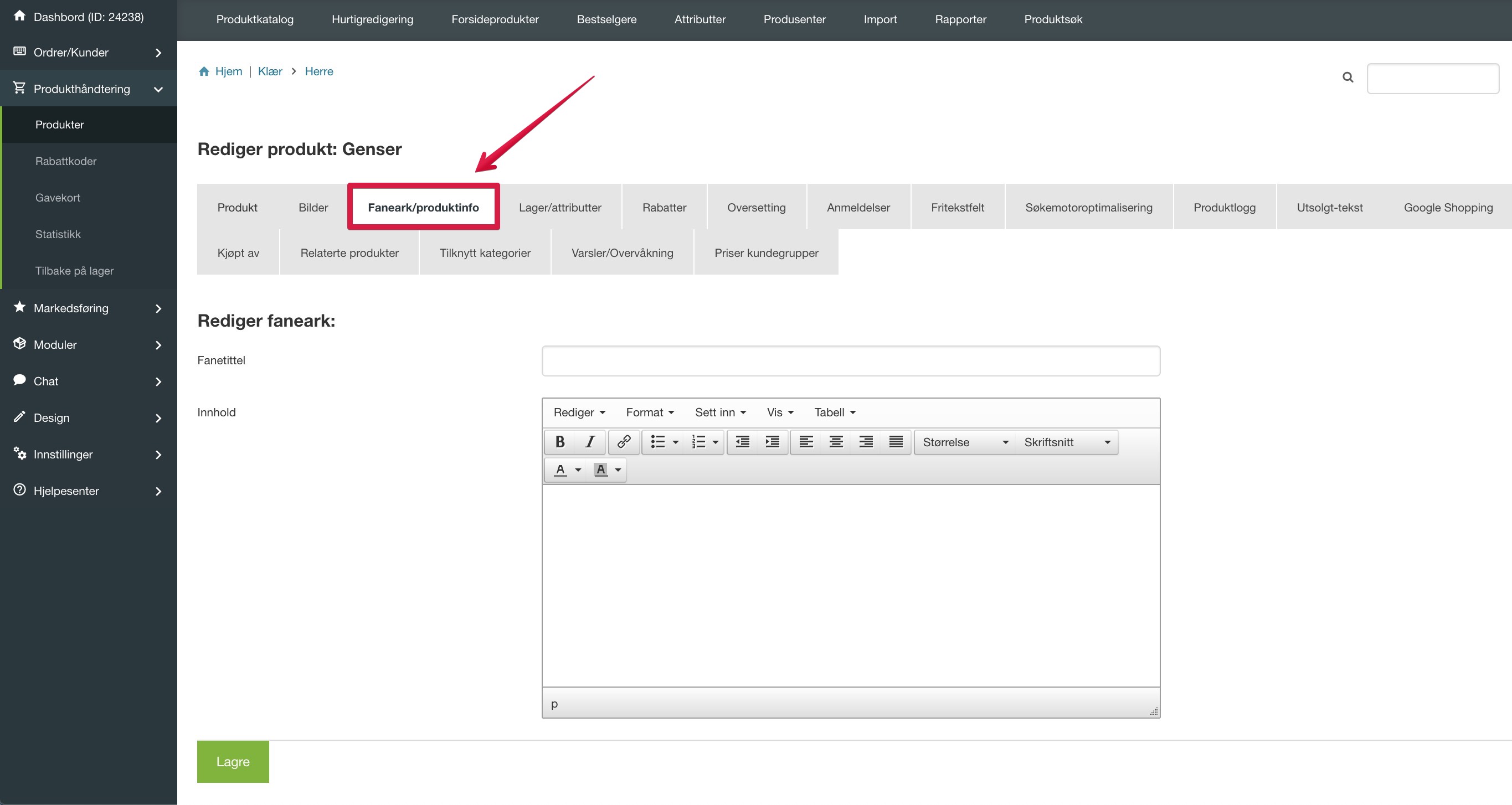Open the Søkemotoroptimalisering tab
The image size is (1512, 805).
coord(1089,207)
